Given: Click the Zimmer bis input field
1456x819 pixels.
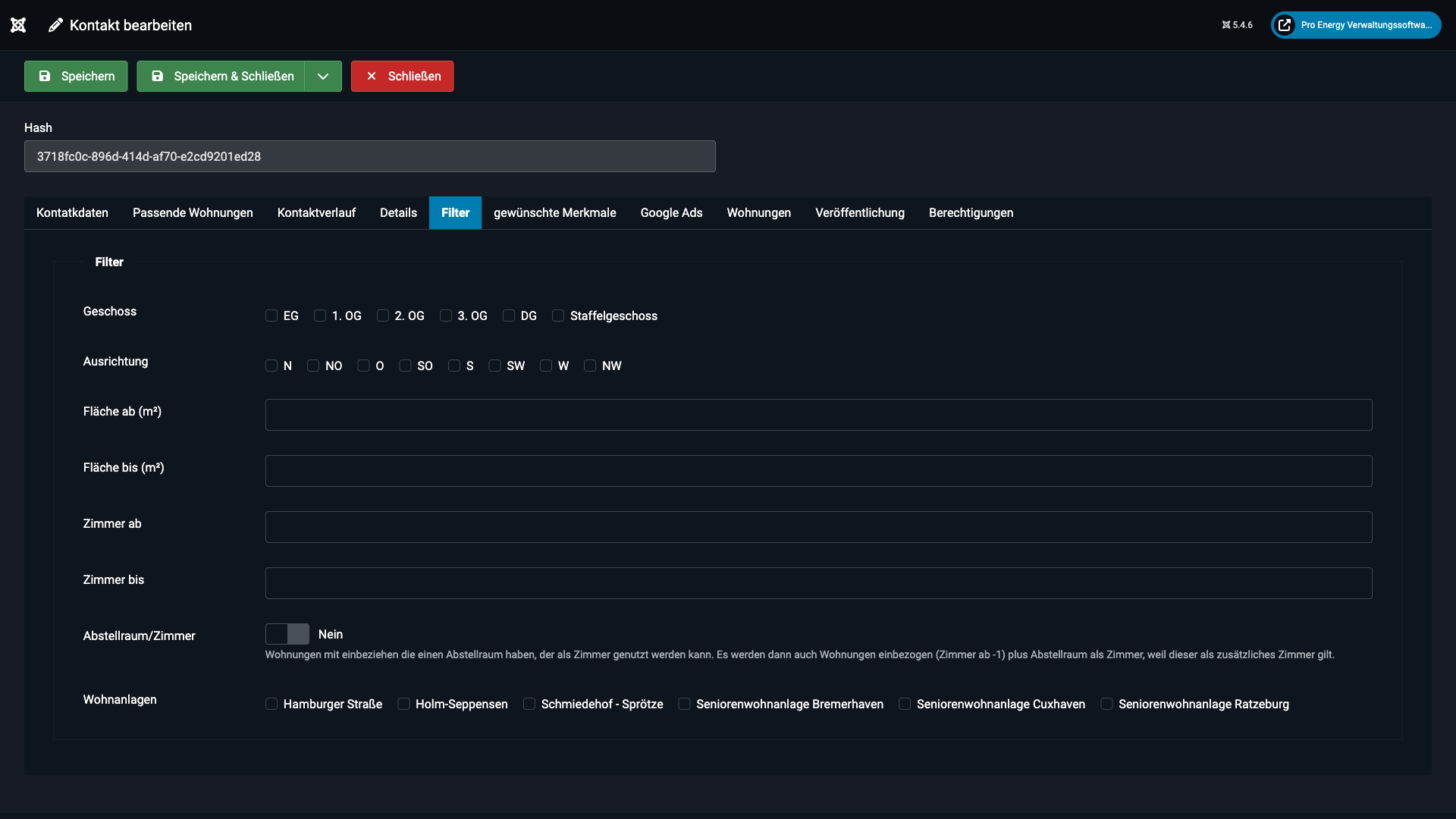Looking at the screenshot, I should (x=818, y=583).
